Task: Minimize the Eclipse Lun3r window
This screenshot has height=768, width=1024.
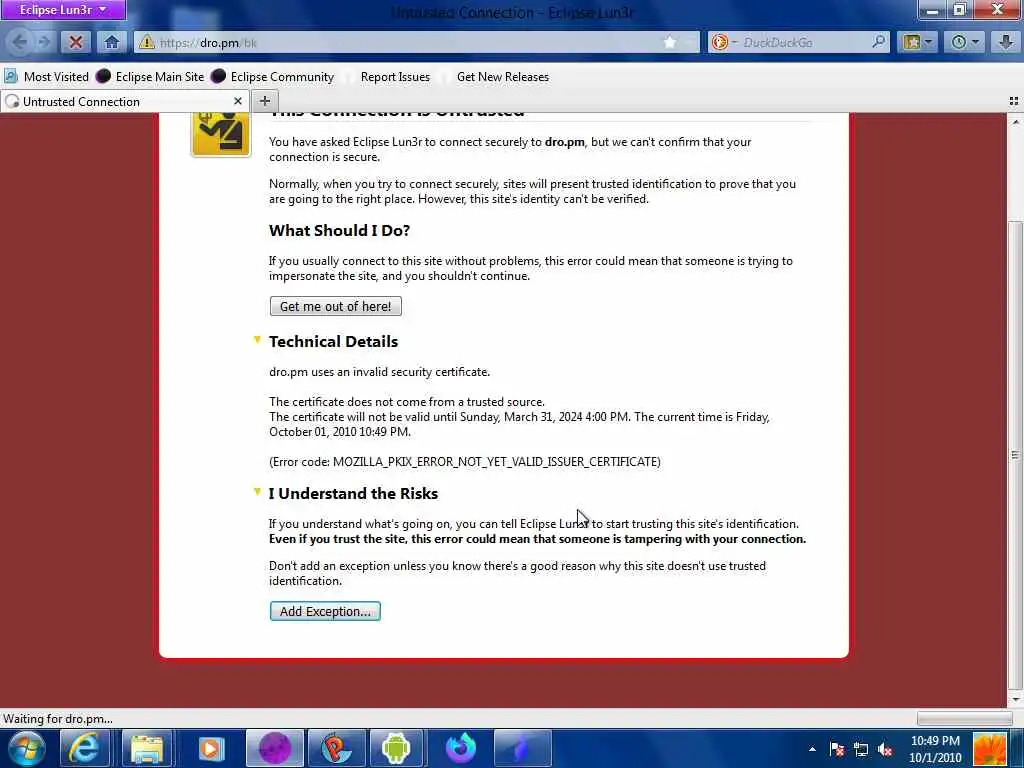Action: coord(933,10)
